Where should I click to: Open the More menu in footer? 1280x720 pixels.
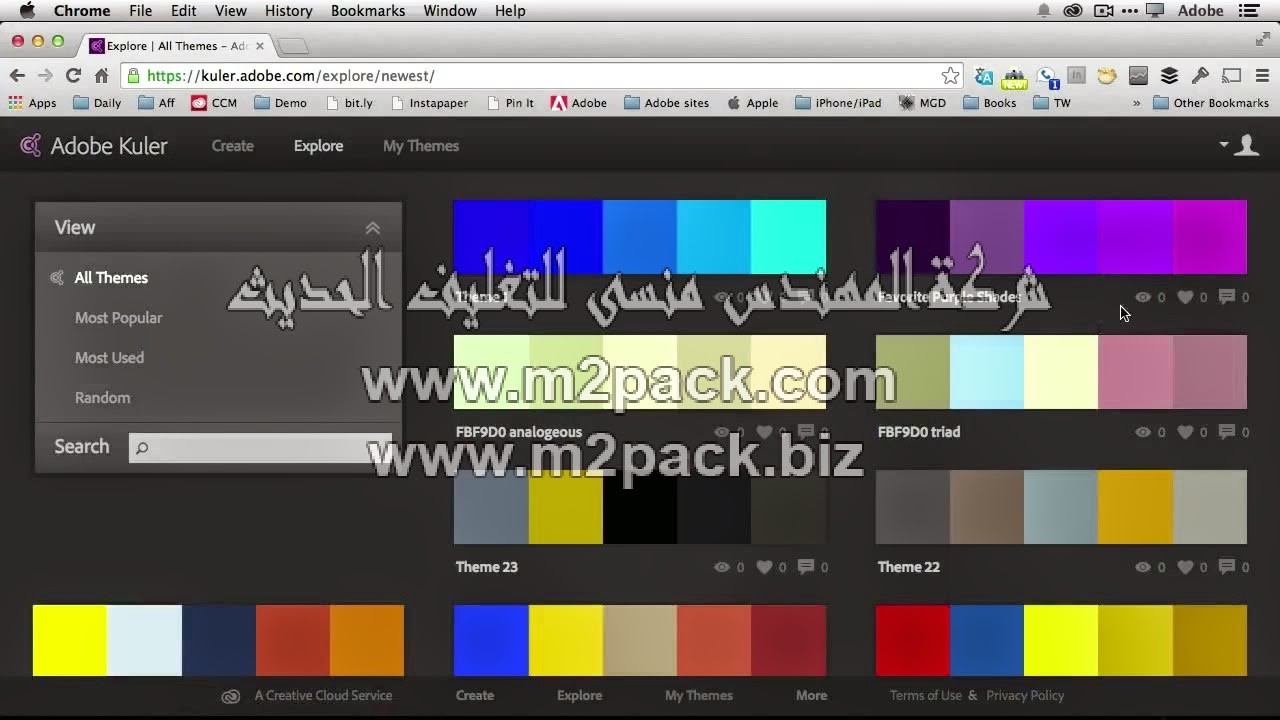tap(811, 696)
